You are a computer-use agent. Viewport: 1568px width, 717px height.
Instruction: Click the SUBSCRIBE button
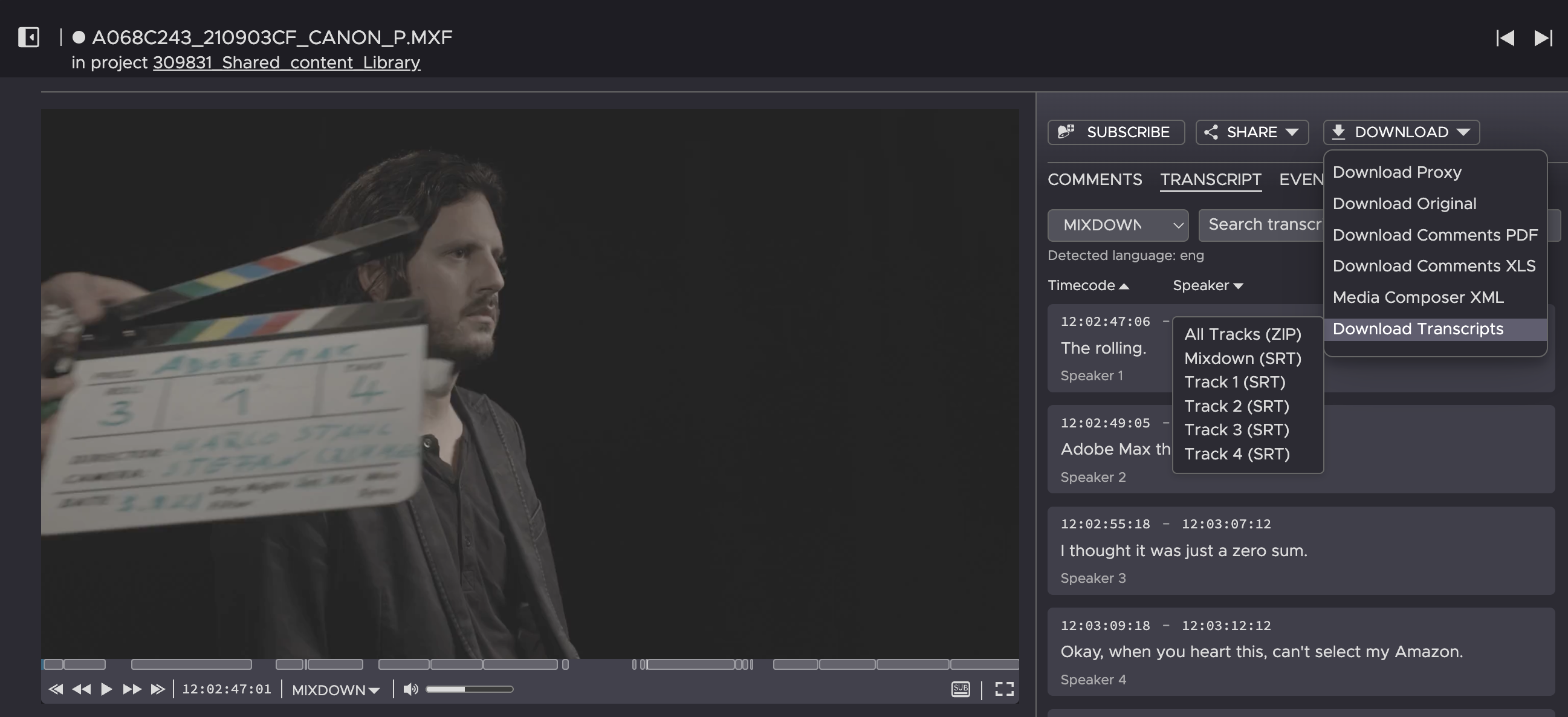(x=1116, y=132)
